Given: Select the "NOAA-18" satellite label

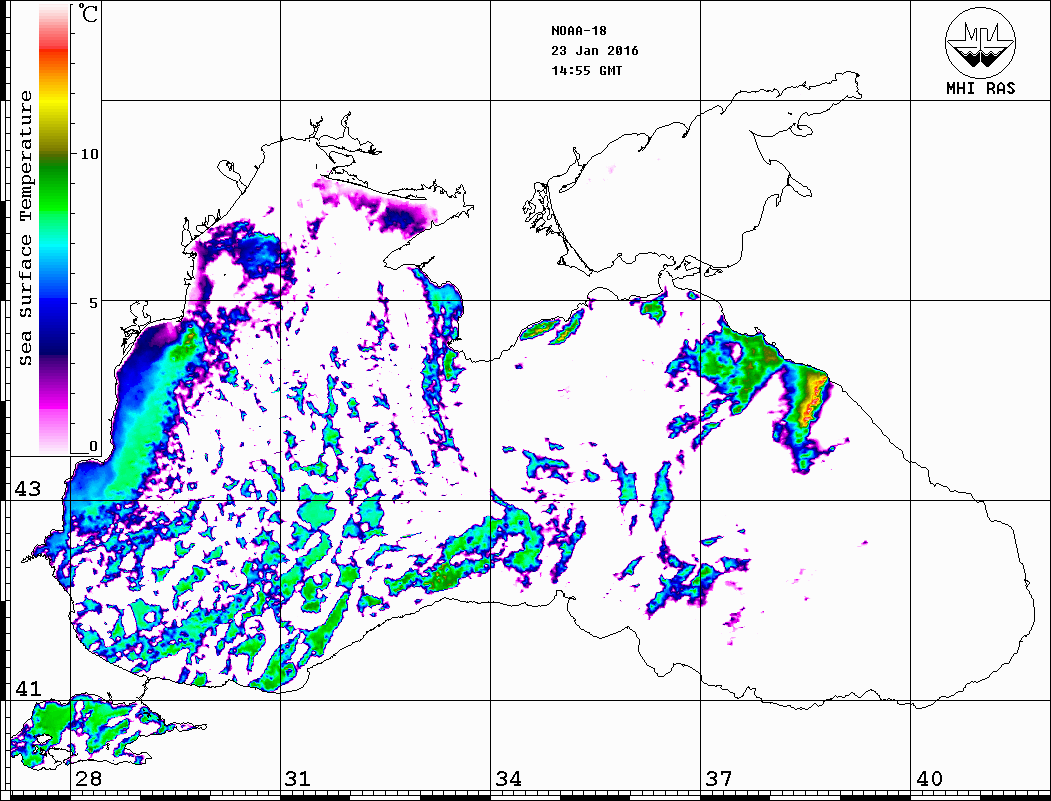Looking at the screenshot, I should (579, 31).
